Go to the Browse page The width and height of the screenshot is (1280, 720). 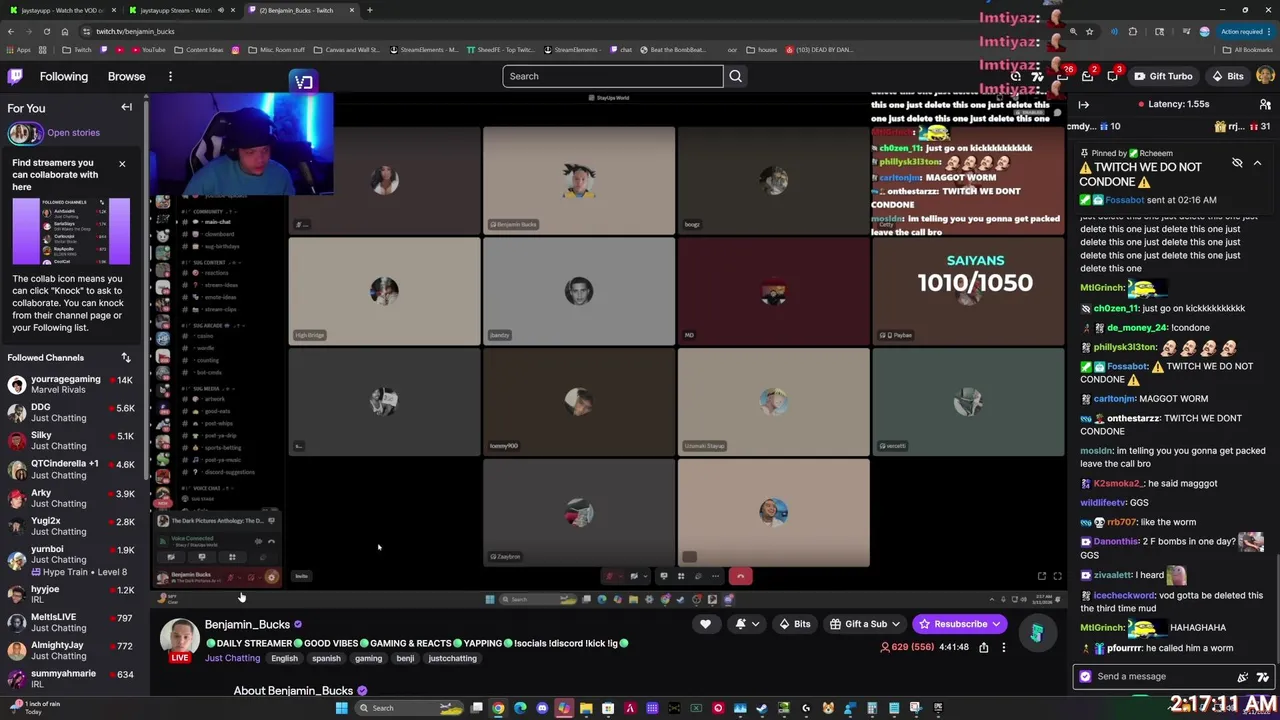click(x=126, y=76)
